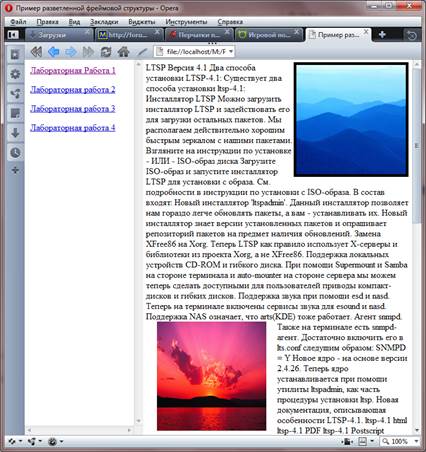Open link Лабораторная работа 2
This screenshot has width=426, height=452.
pos(73,90)
